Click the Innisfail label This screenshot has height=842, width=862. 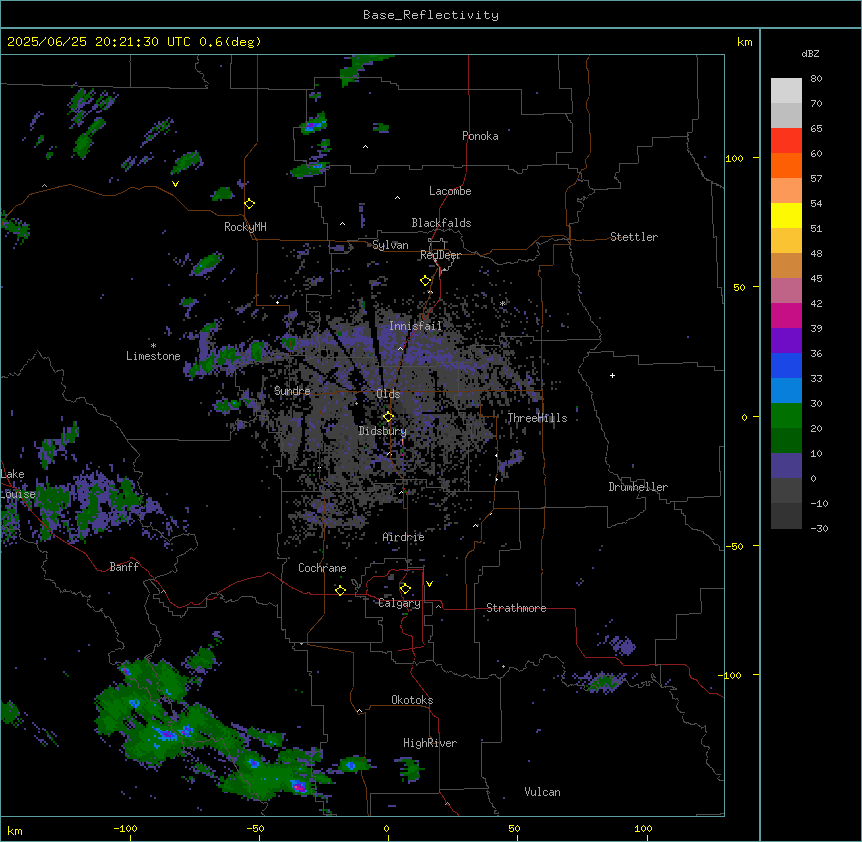(x=416, y=326)
